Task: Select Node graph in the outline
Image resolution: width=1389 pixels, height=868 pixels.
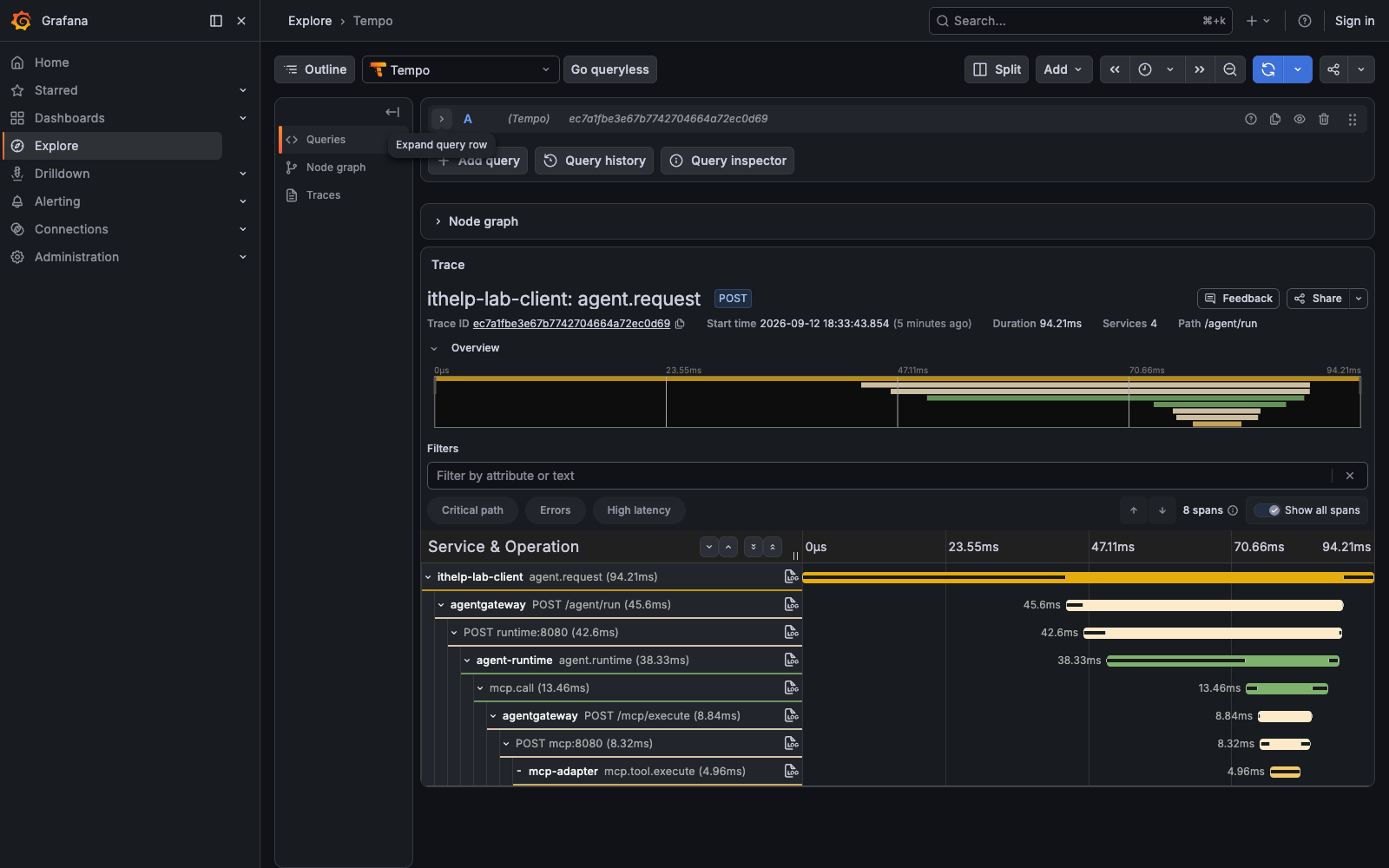Action: [335, 168]
